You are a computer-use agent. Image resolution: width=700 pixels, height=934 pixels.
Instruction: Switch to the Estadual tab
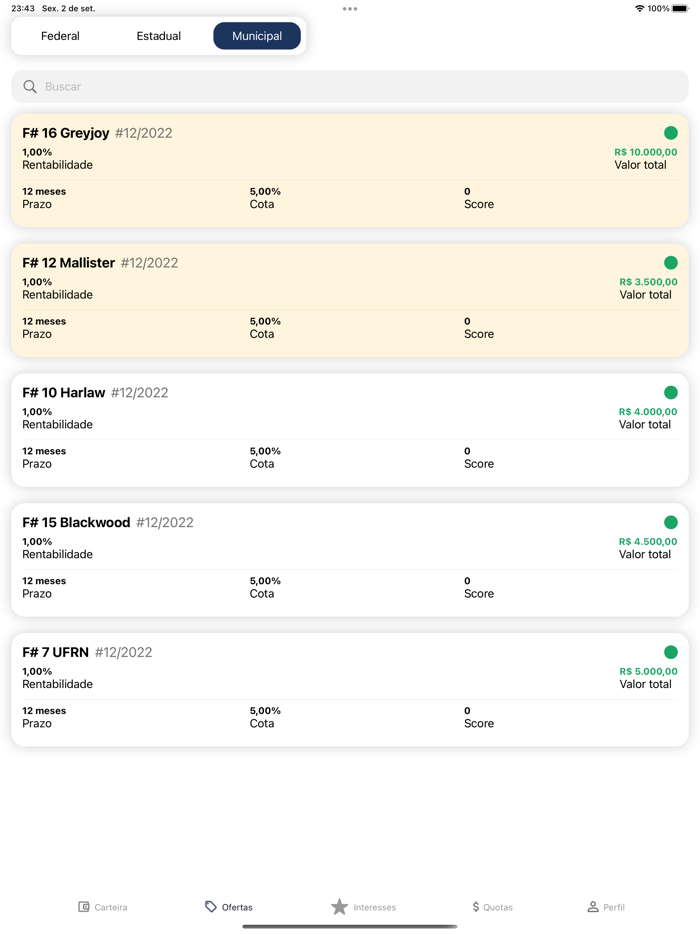pos(159,36)
